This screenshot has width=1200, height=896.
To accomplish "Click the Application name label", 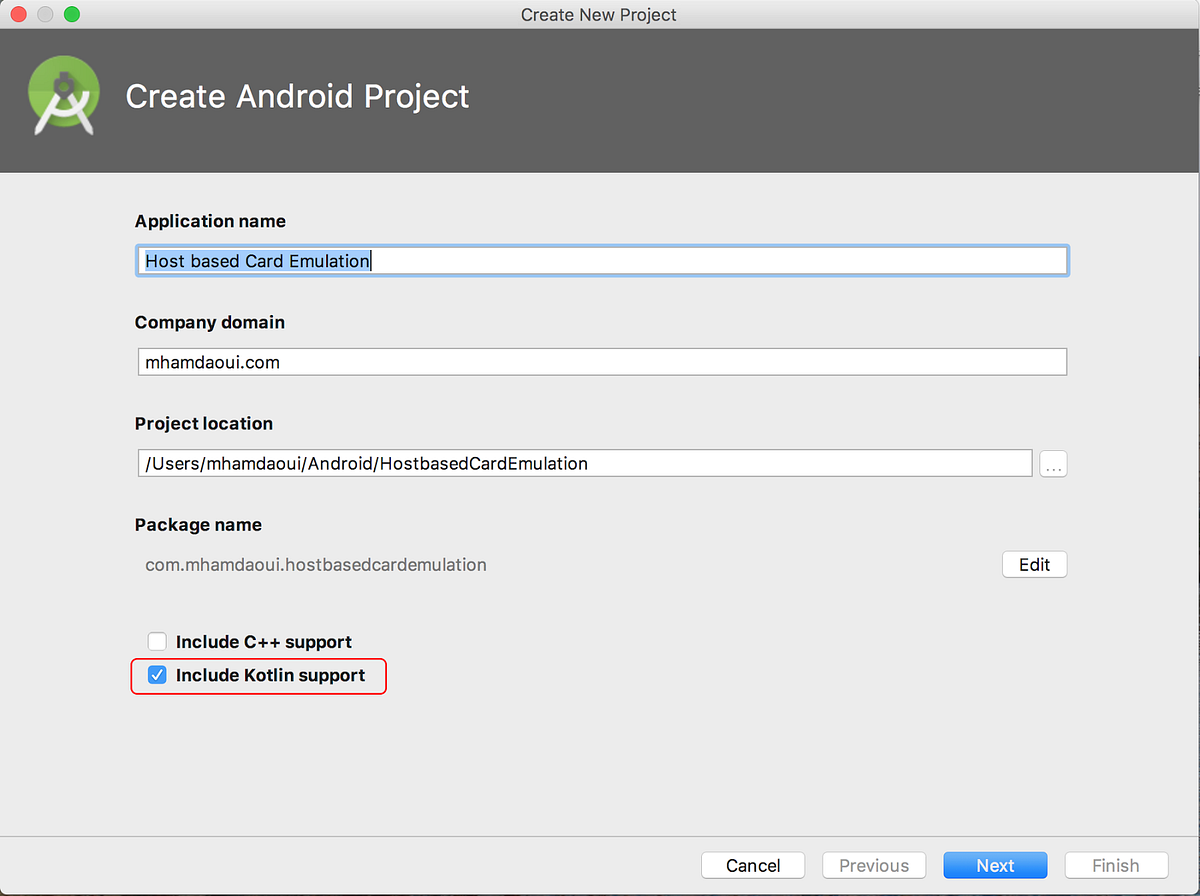I will click(210, 221).
